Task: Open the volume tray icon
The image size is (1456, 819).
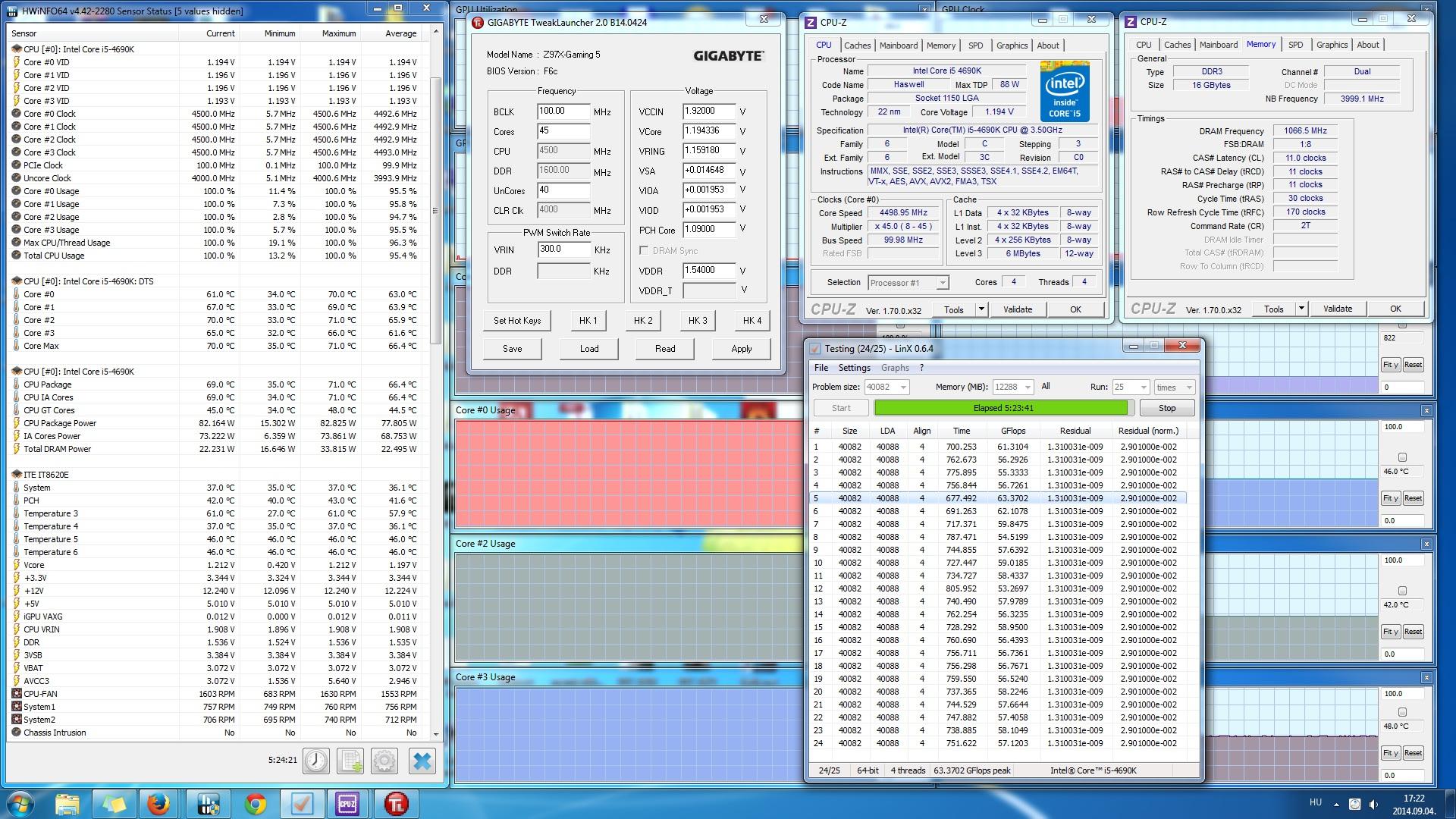Action: (x=1373, y=804)
